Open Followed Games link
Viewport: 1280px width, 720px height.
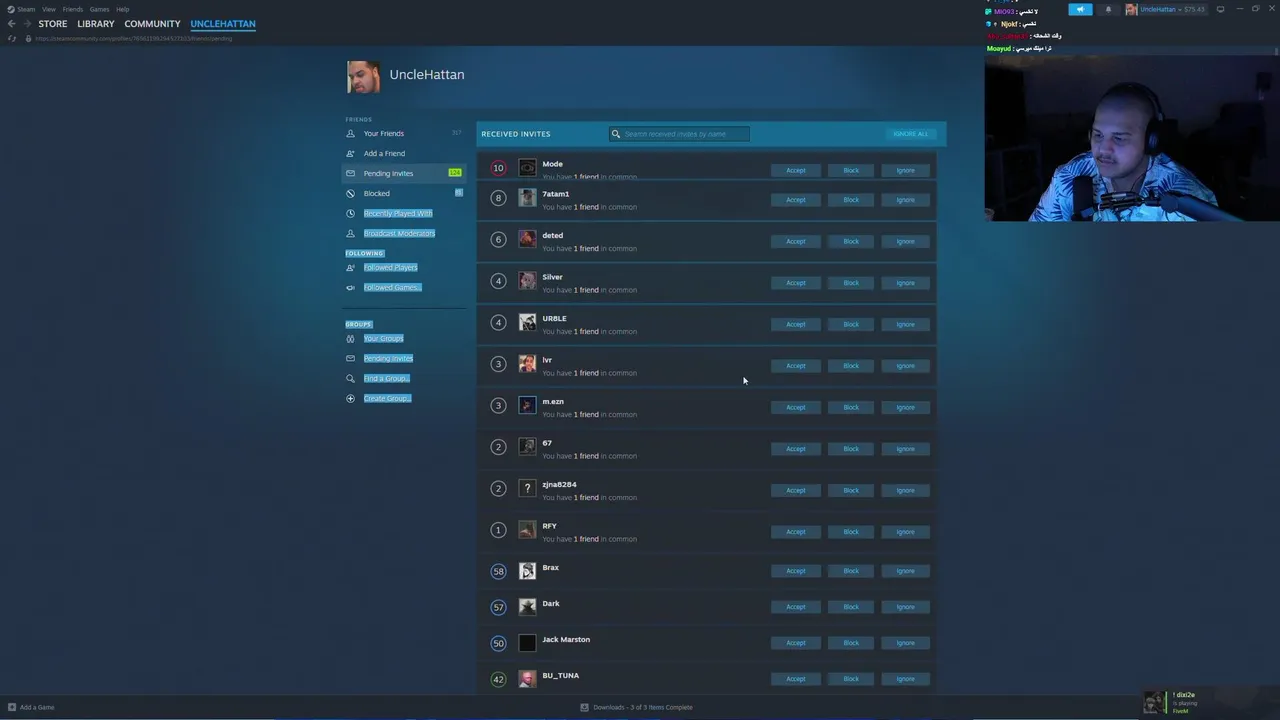pos(392,287)
